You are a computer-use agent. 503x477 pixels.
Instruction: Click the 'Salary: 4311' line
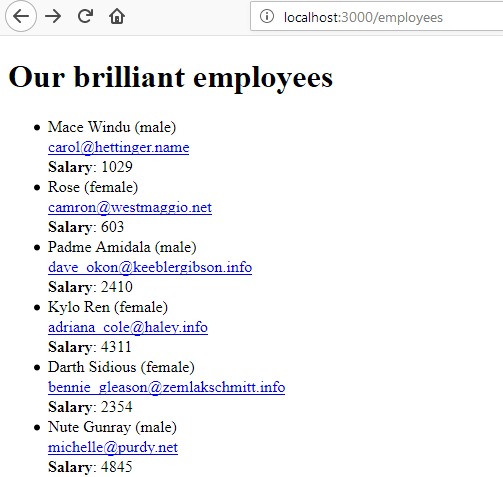90,347
